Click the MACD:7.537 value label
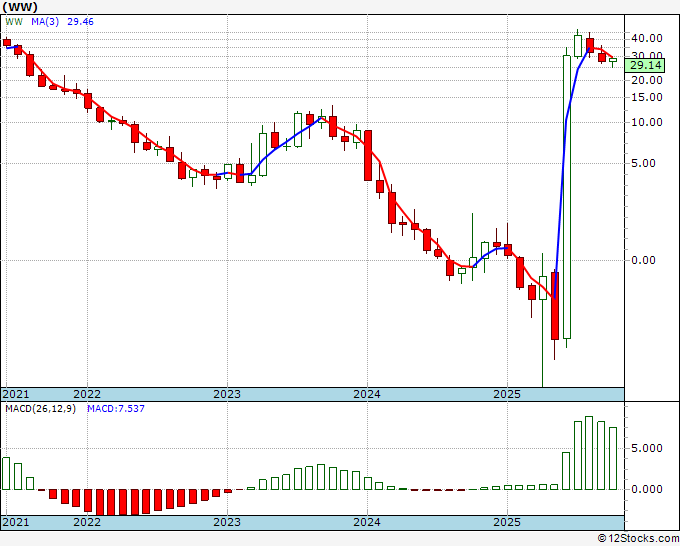 pyautogui.click(x=116, y=409)
